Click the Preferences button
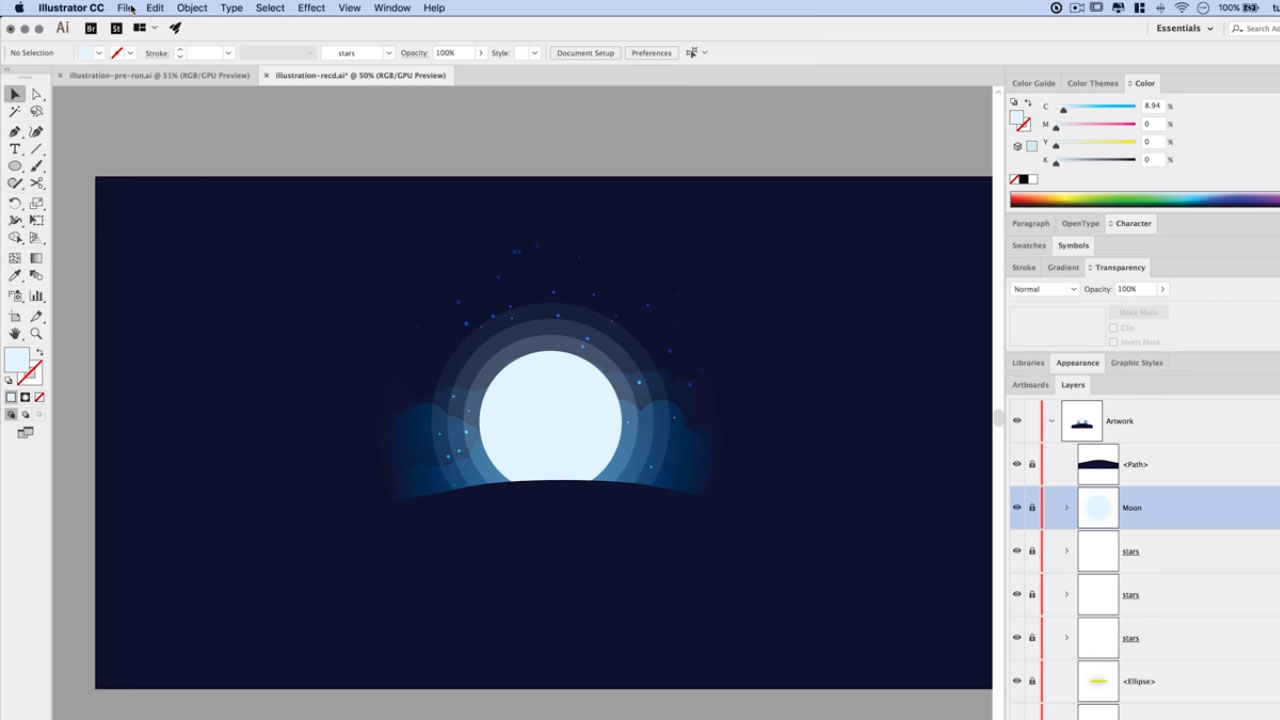 [x=651, y=53]
